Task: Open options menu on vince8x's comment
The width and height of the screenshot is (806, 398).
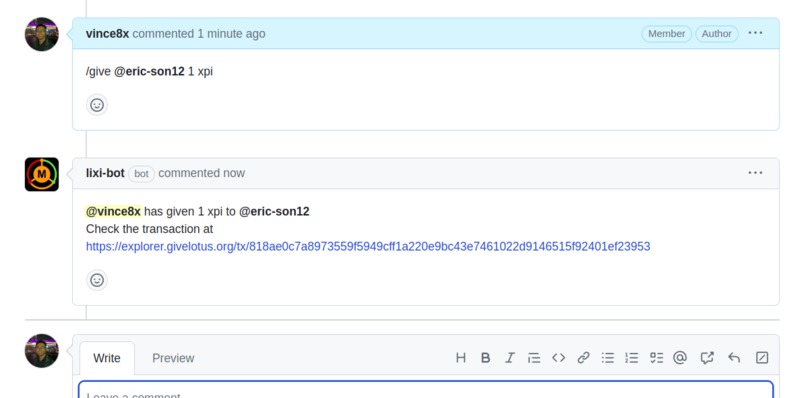Action: click(755, 33)
